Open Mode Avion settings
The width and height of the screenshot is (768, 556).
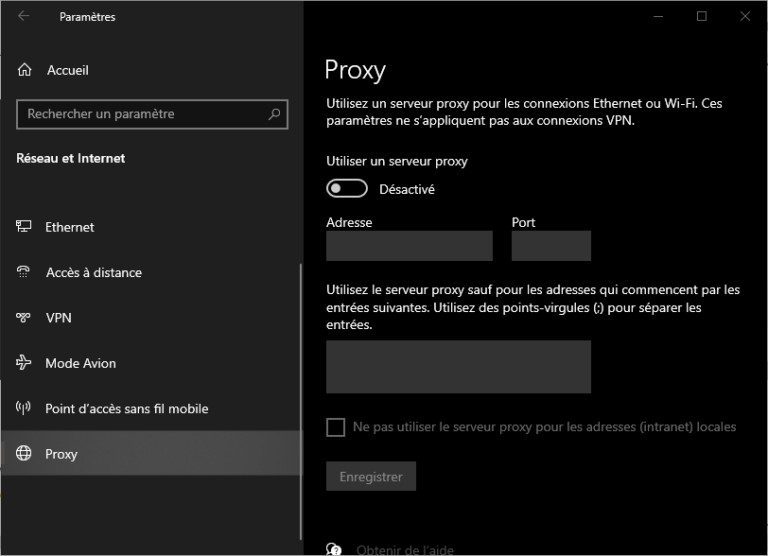(81, 363)
